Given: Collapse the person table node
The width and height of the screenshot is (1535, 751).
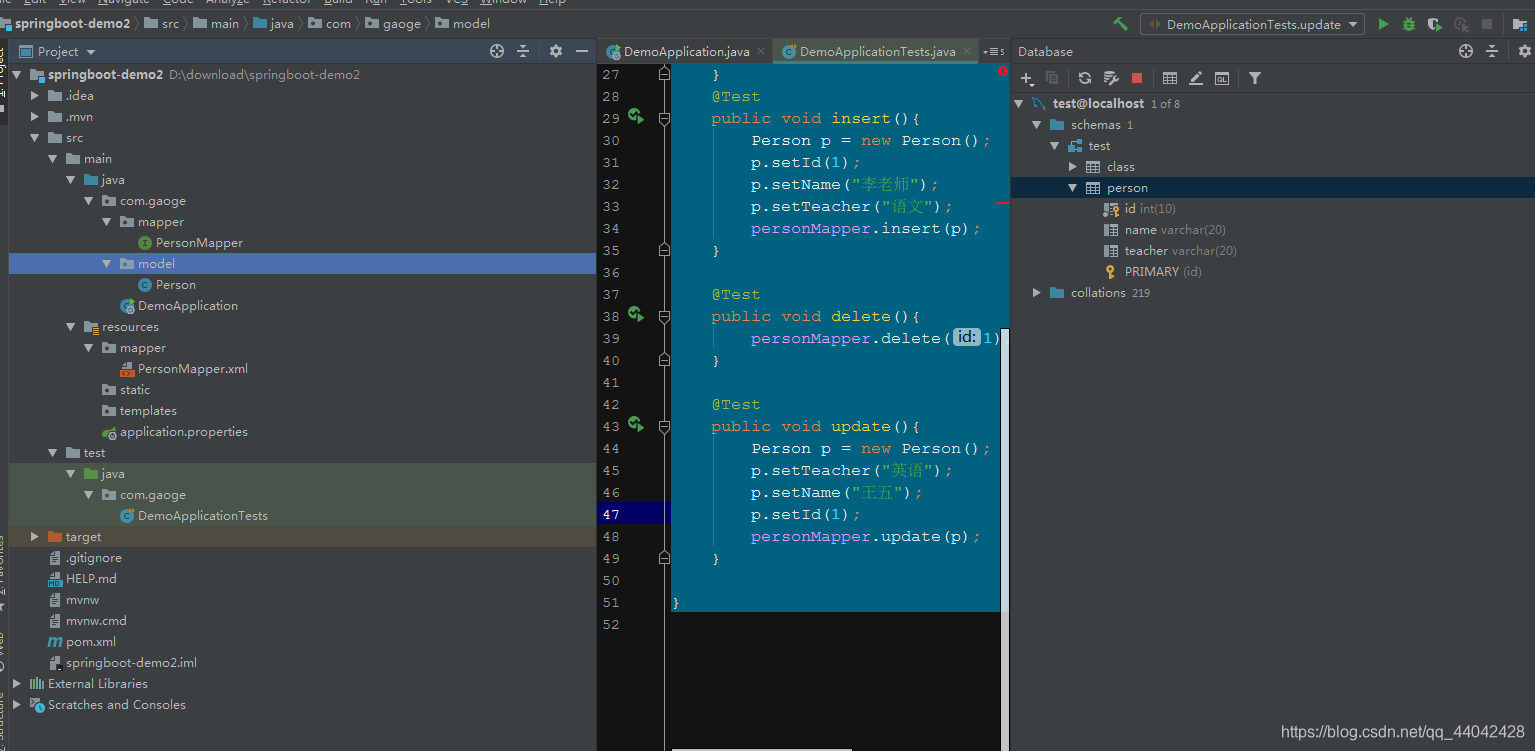Looking at the screenshot, I should (1073, 188).
